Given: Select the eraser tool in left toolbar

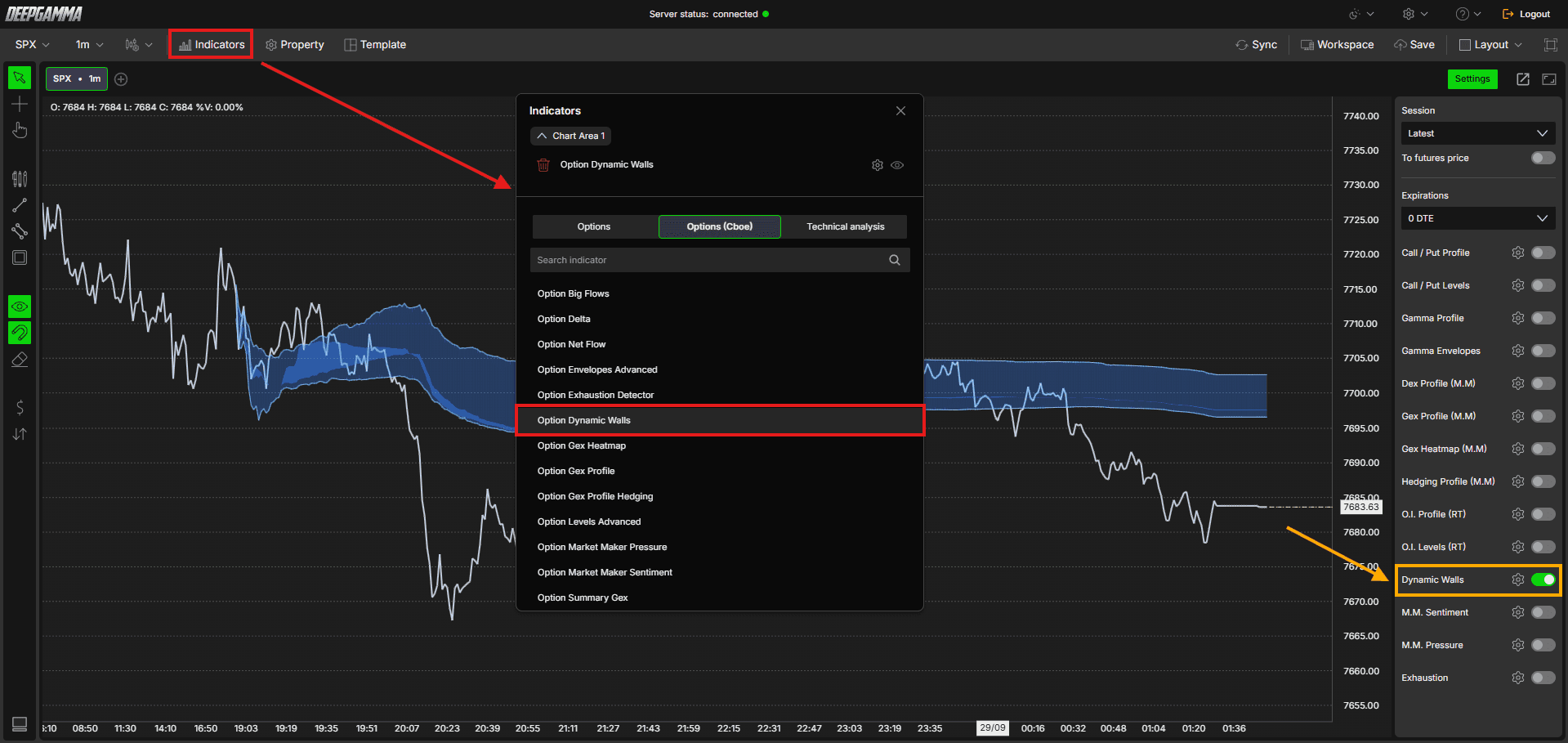Looking at the screenshot, I should [20, 359].
